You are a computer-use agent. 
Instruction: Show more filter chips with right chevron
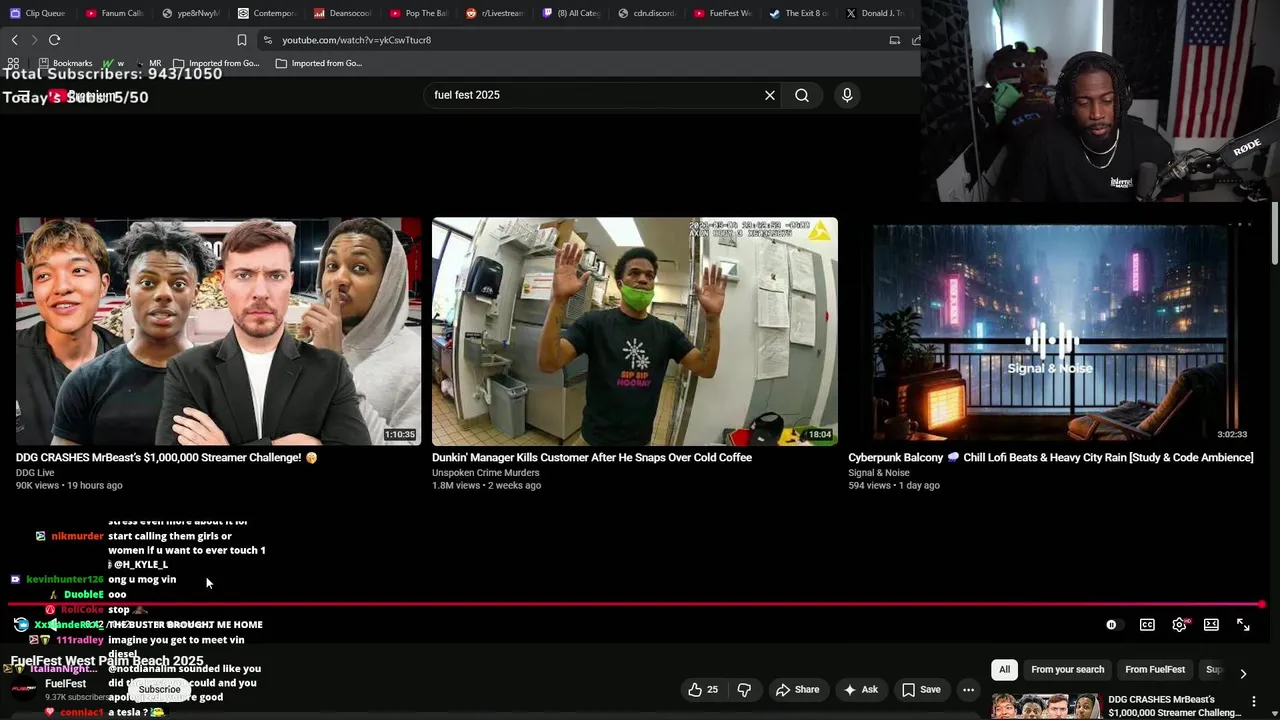click(1243, 673)
